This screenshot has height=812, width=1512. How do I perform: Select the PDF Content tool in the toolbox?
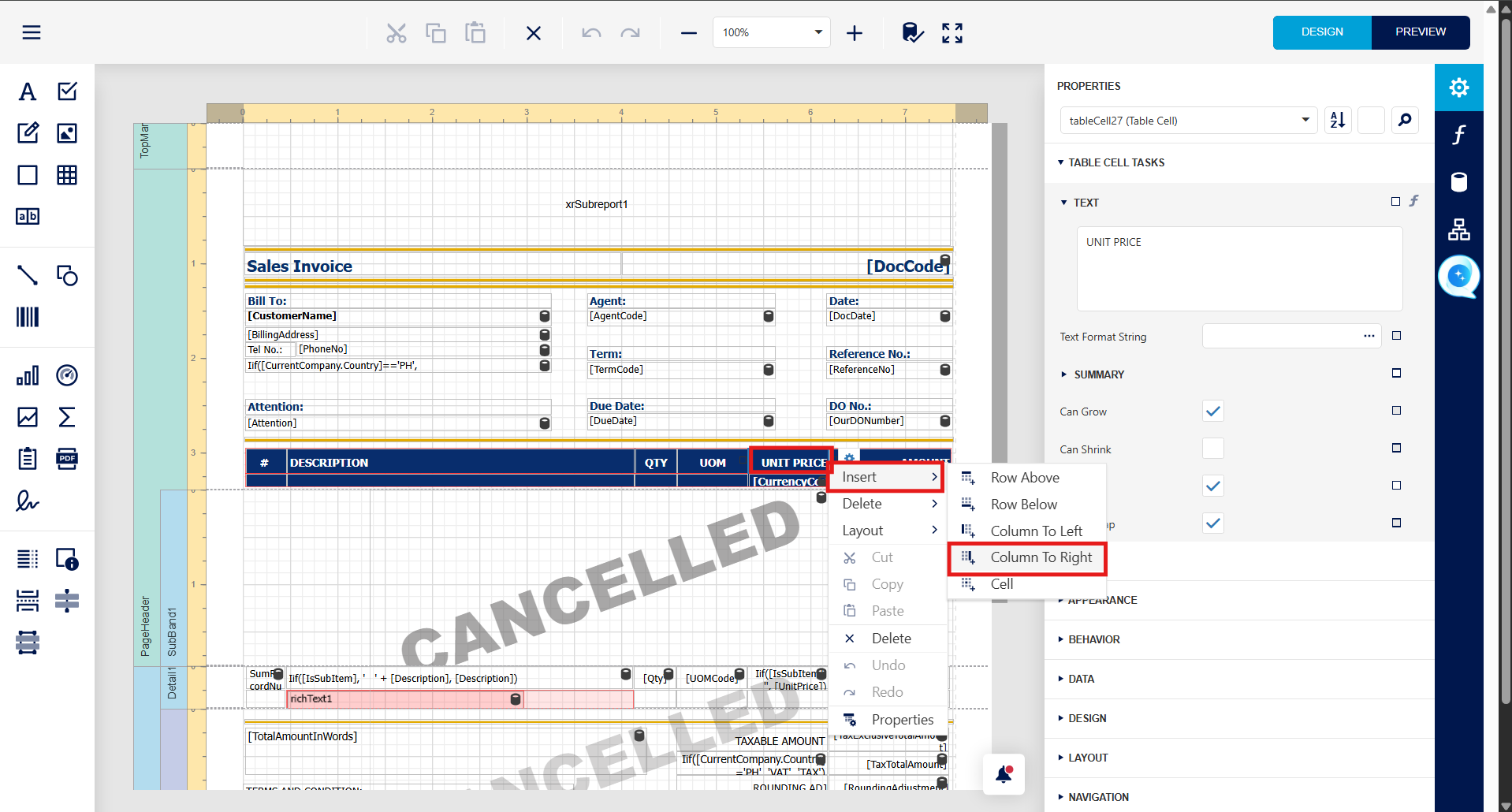pyautogui.click(x=67, y=459)
